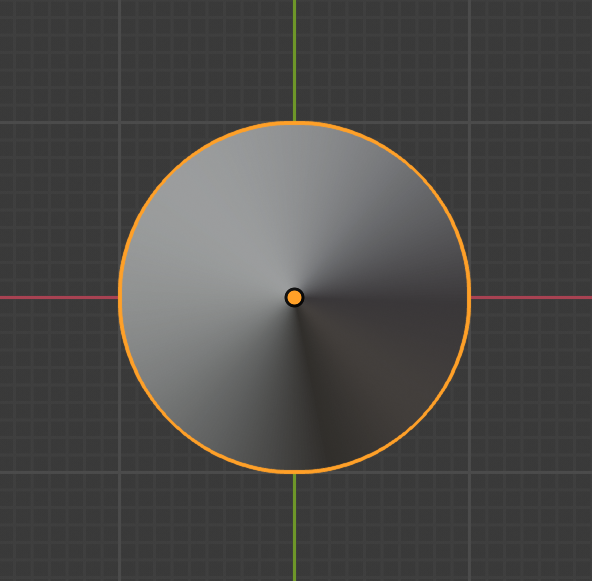Click the orange outline on the cone's left edge
The image size is (592, 581).
pyautogui.click(x=120, y=297)
